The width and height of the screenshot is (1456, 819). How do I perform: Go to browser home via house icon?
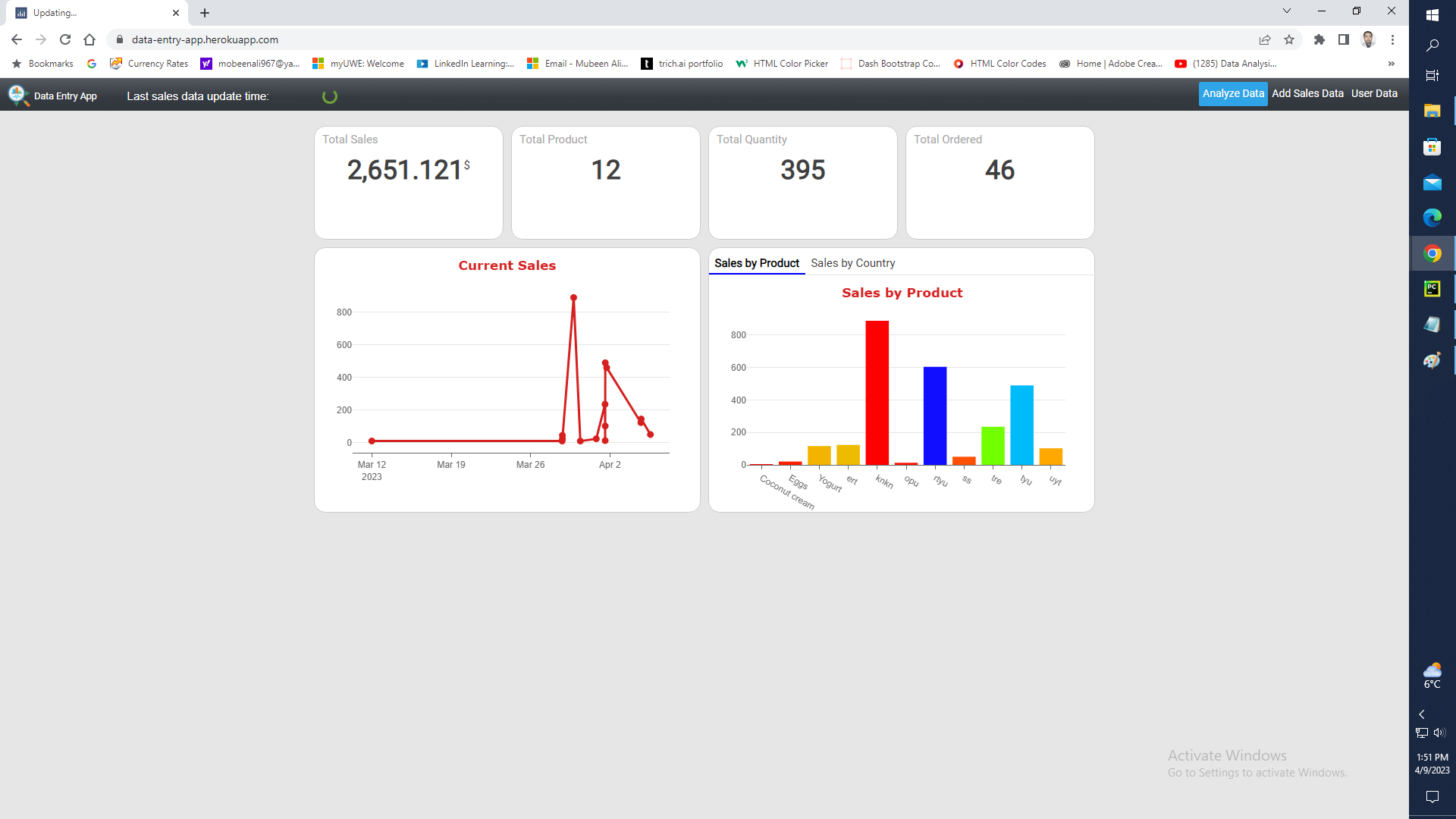tap(89, 39)
